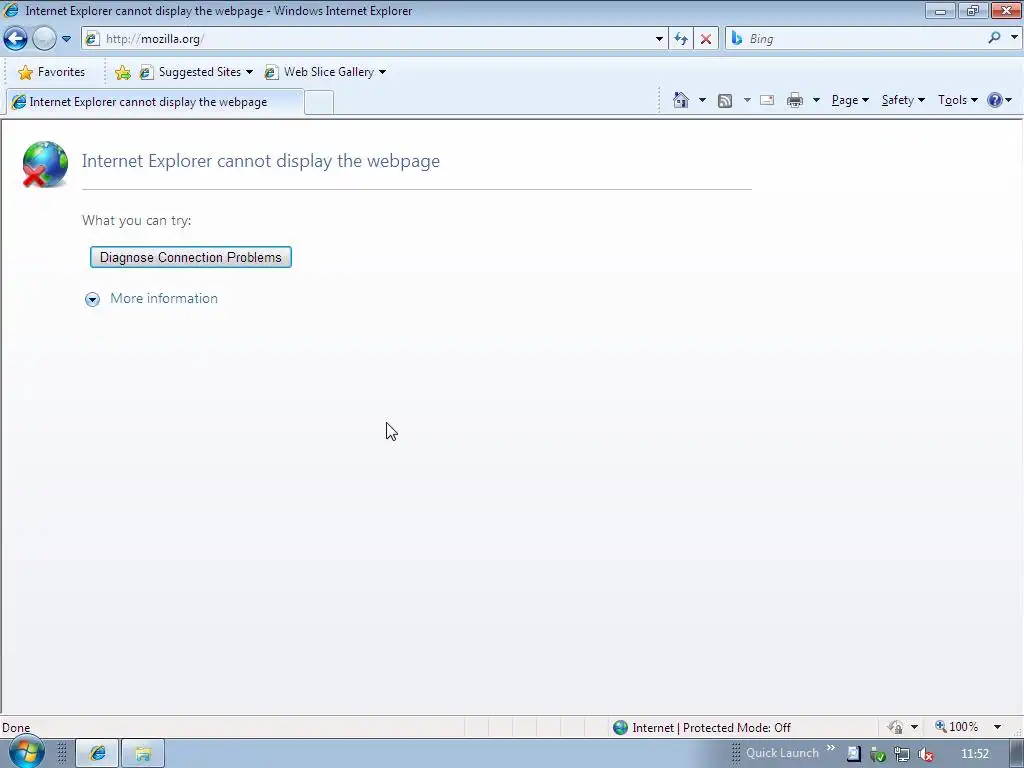Restore down the Internet Explorer window
Image resolution: width=1024 pixels, height=768 pixels.
973,10
